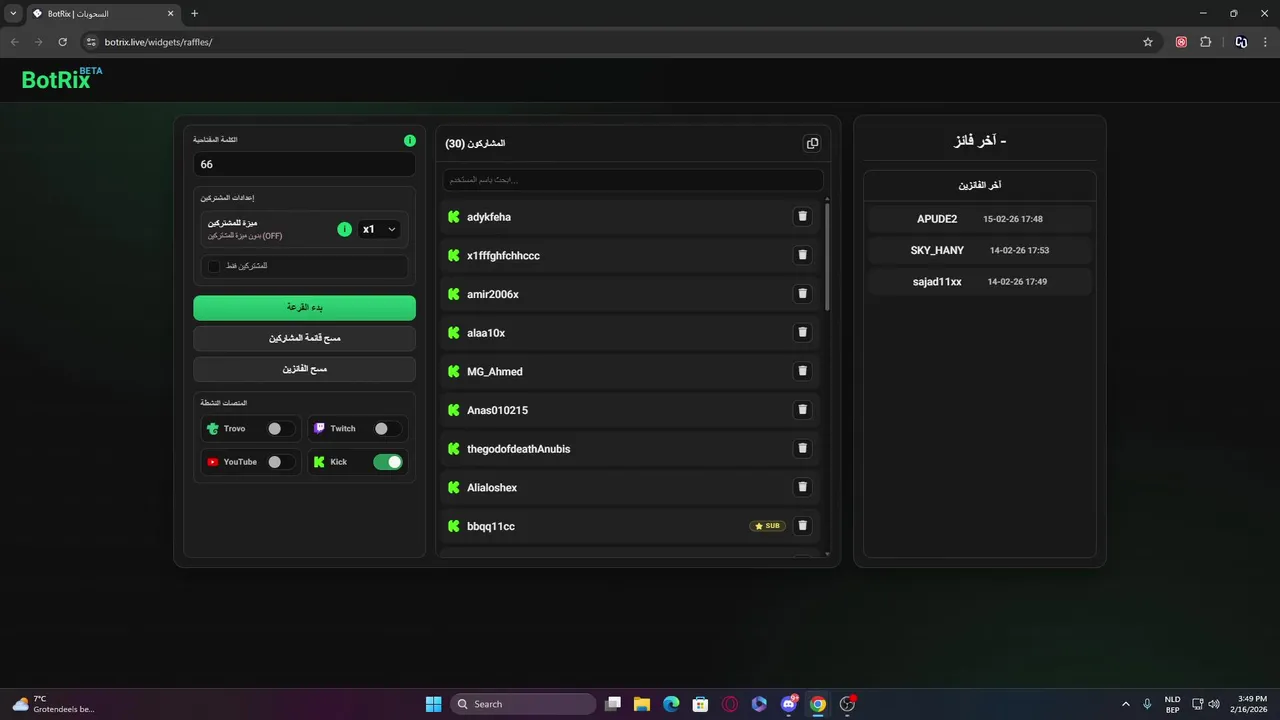The width and height of the screenshot is (1280, 720).
Task: Open weather widget on taskbar
Action: 53,704
